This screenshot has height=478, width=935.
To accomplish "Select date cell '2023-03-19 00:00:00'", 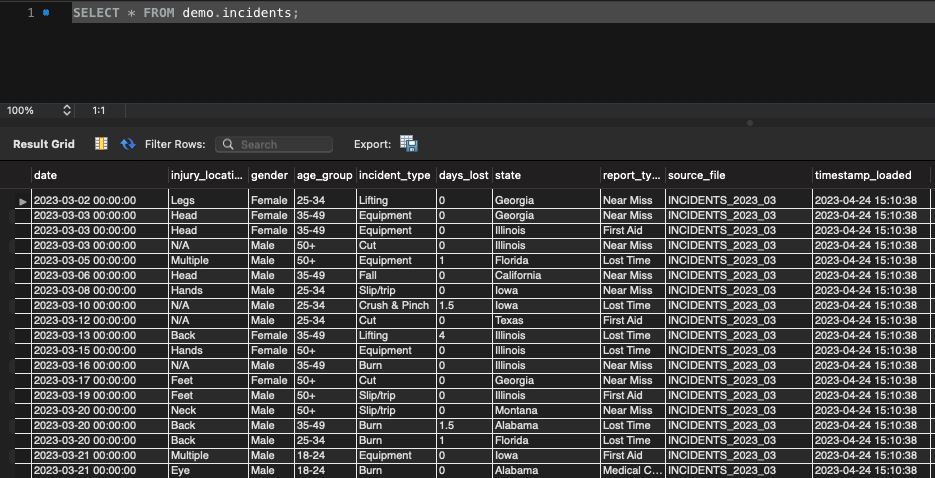I will click(x=100, y=395).
